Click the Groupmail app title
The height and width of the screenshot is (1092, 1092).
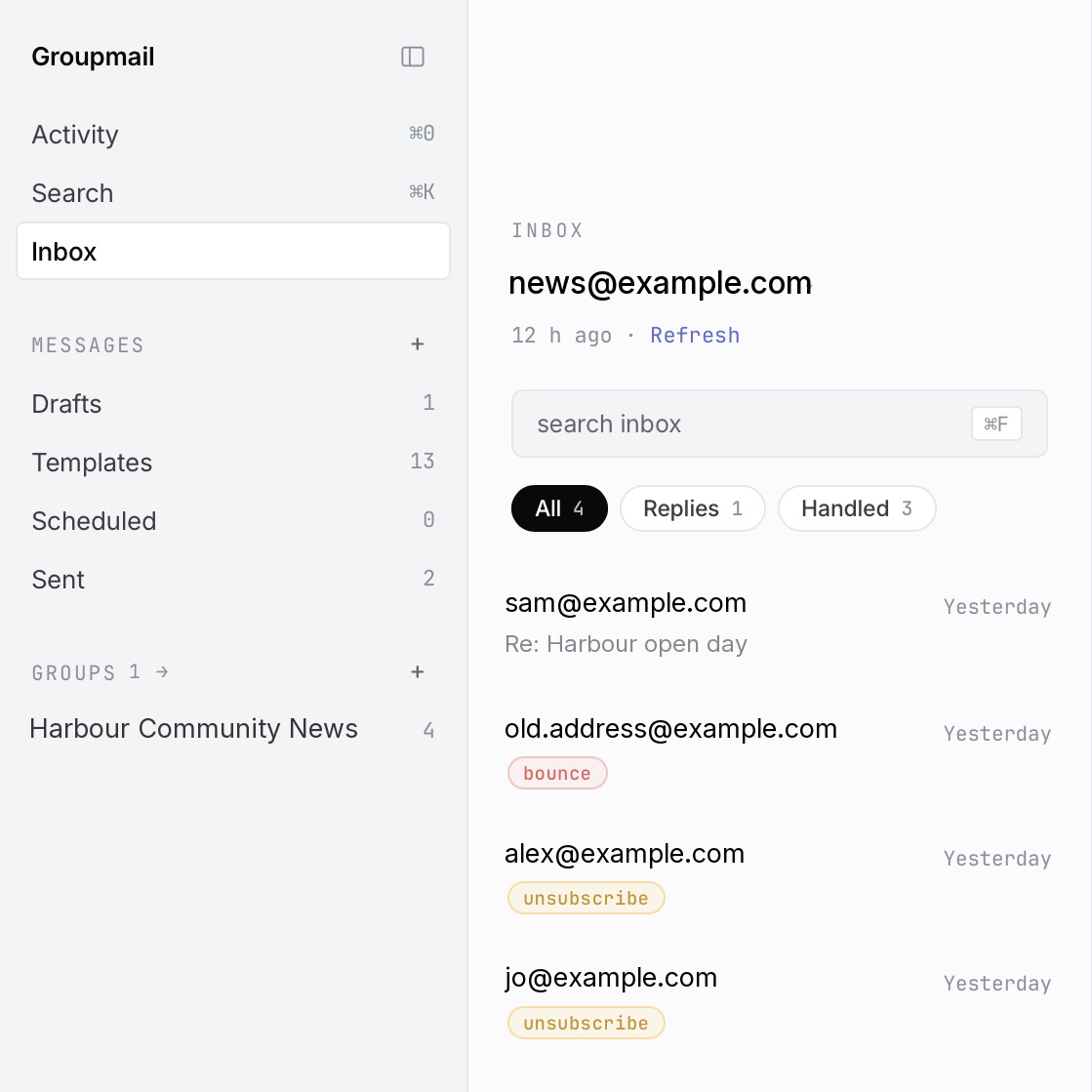(93, 57)
